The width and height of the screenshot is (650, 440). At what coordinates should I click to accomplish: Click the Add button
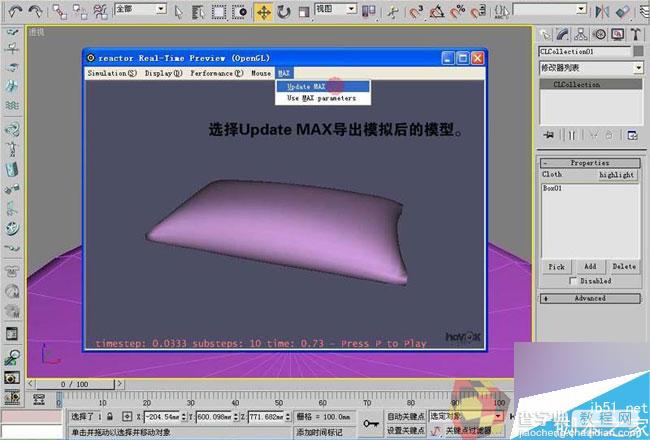coord(589,267)
